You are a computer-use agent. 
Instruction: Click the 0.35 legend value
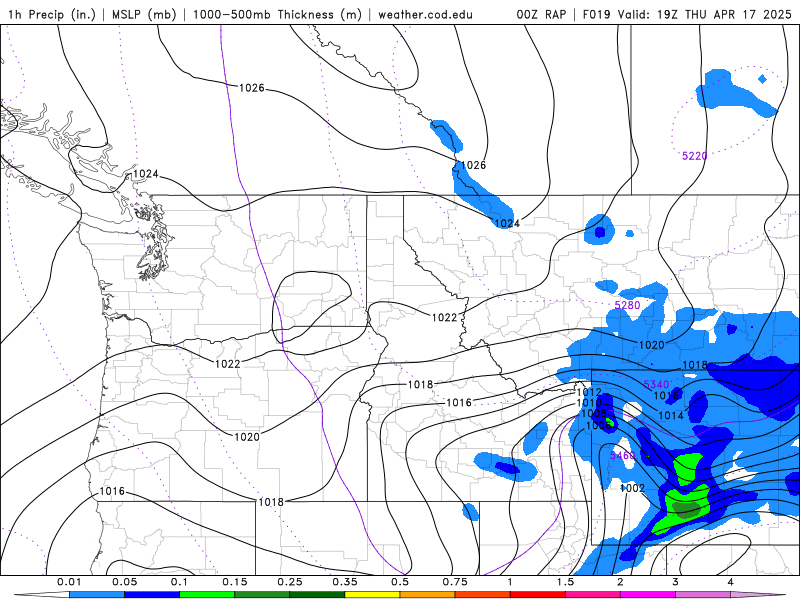click(x=345, y=582)
